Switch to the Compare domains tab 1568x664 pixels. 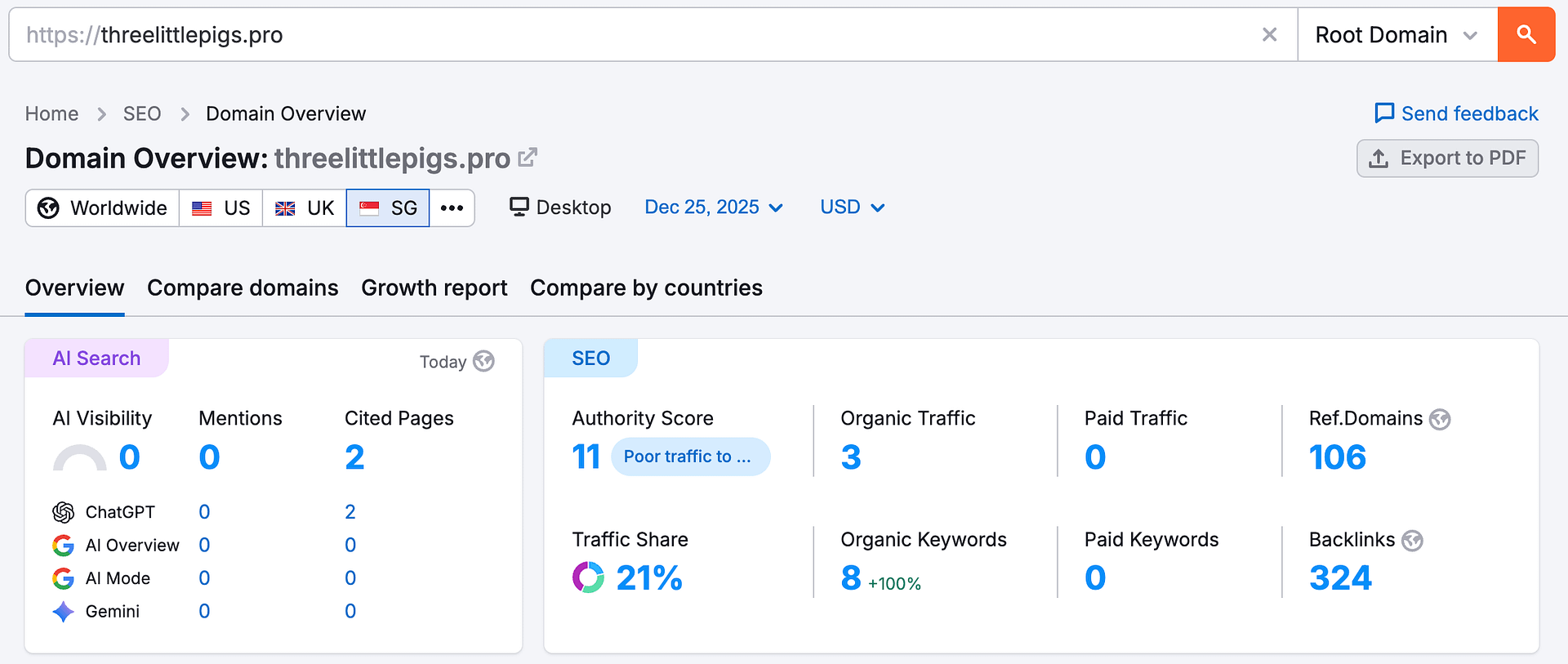tap(243, 287)
